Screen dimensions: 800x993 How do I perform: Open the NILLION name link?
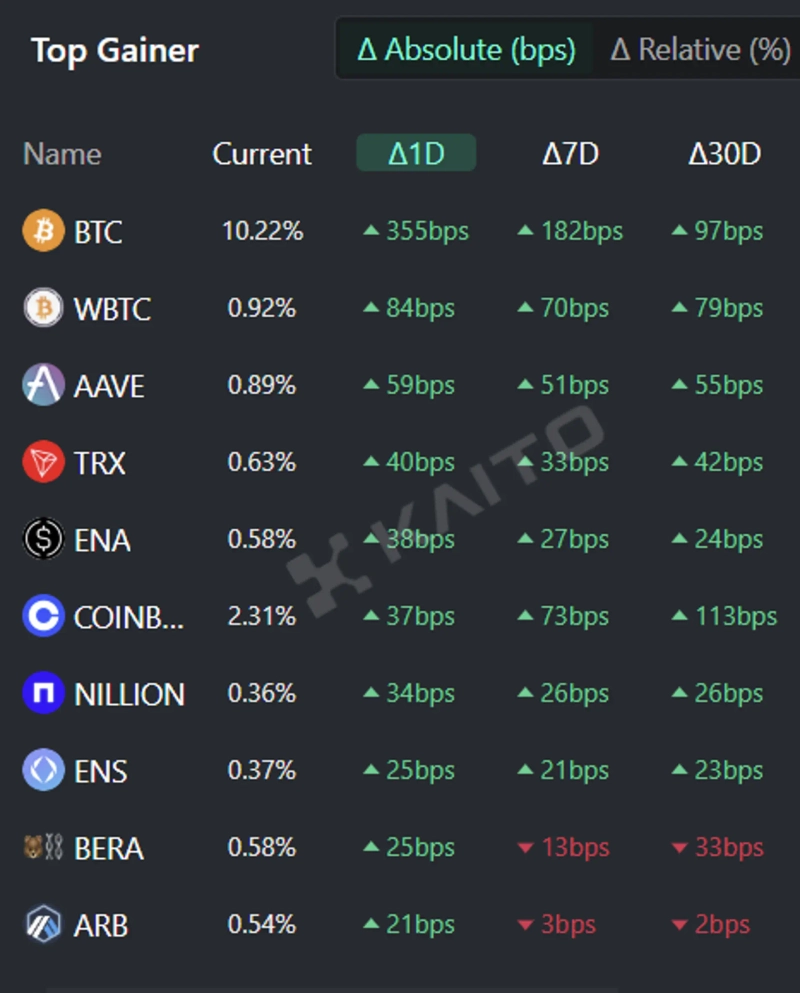129,695
